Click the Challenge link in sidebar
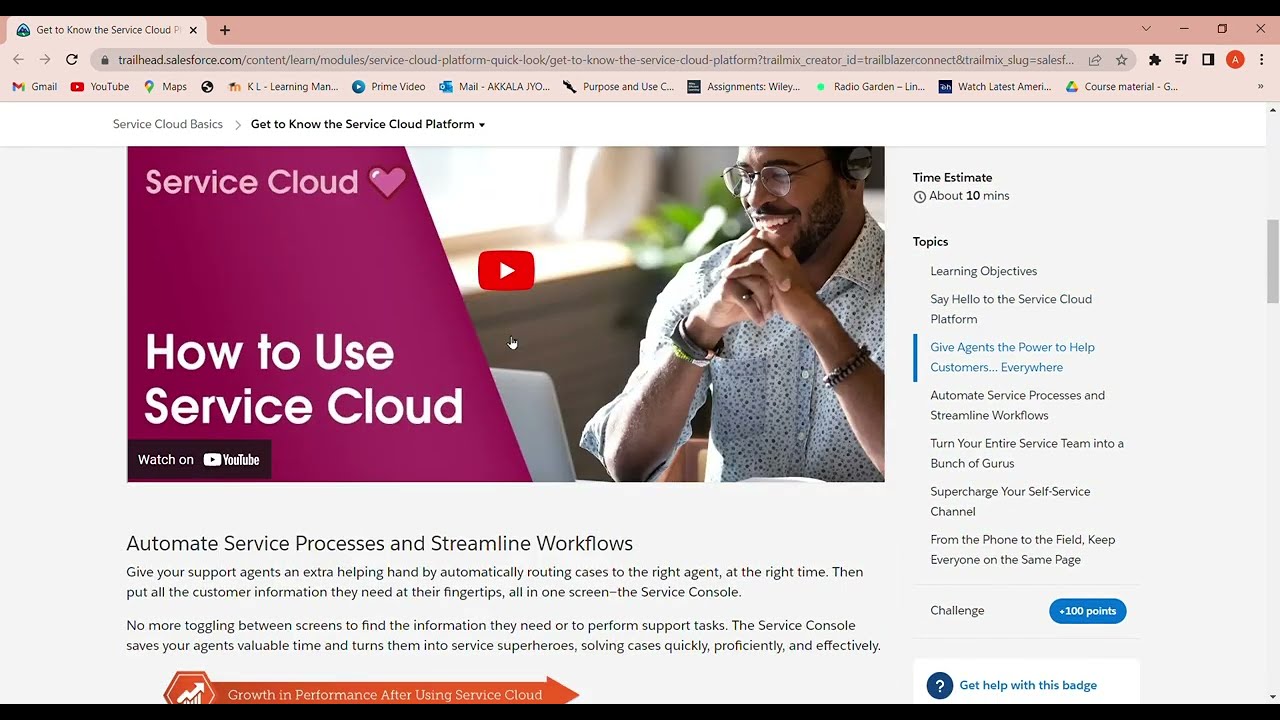Viewport: 1280px width, 720px height. (957, 611)
